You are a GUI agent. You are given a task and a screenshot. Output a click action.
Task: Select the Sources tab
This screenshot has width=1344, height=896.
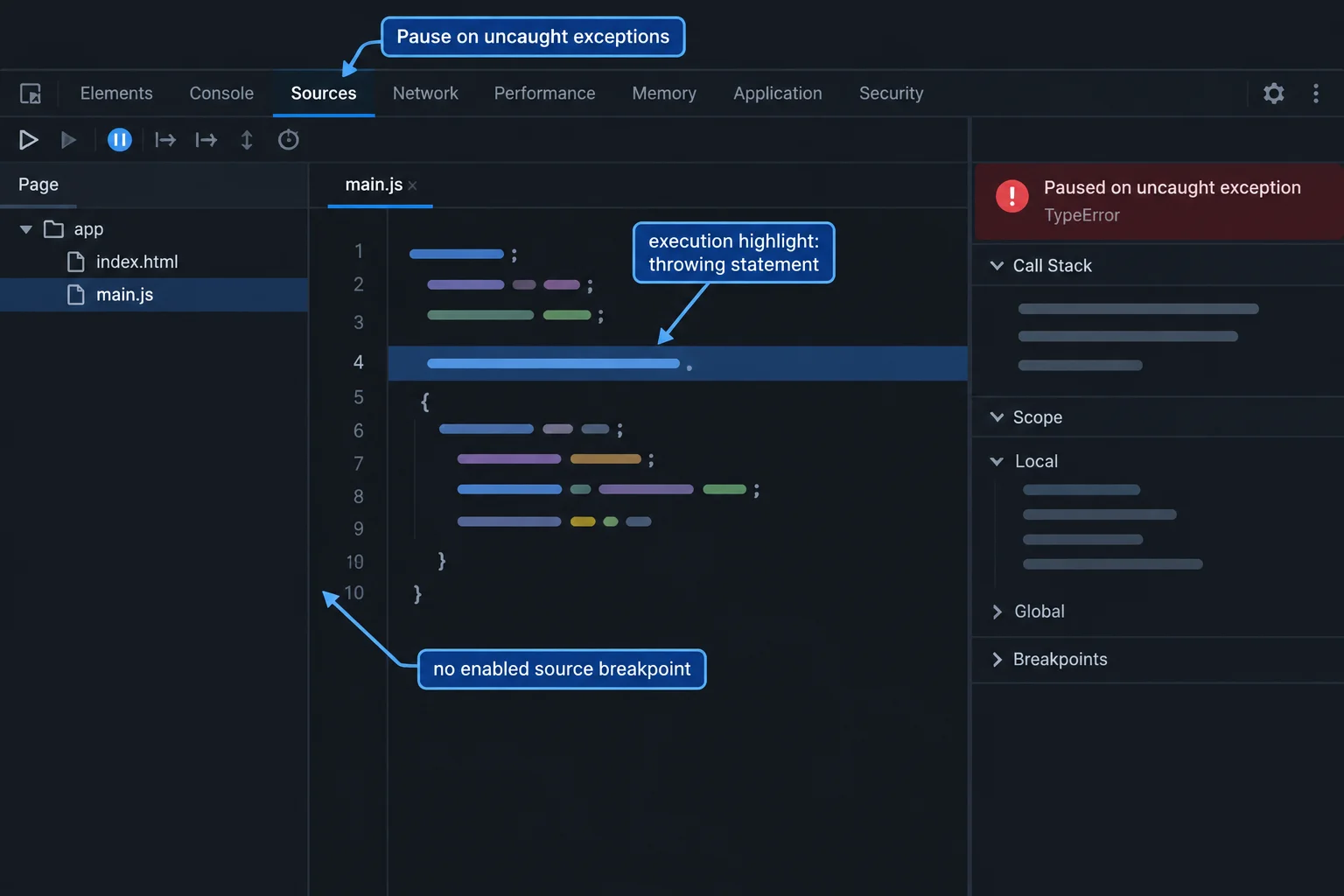tap(324, 94)
